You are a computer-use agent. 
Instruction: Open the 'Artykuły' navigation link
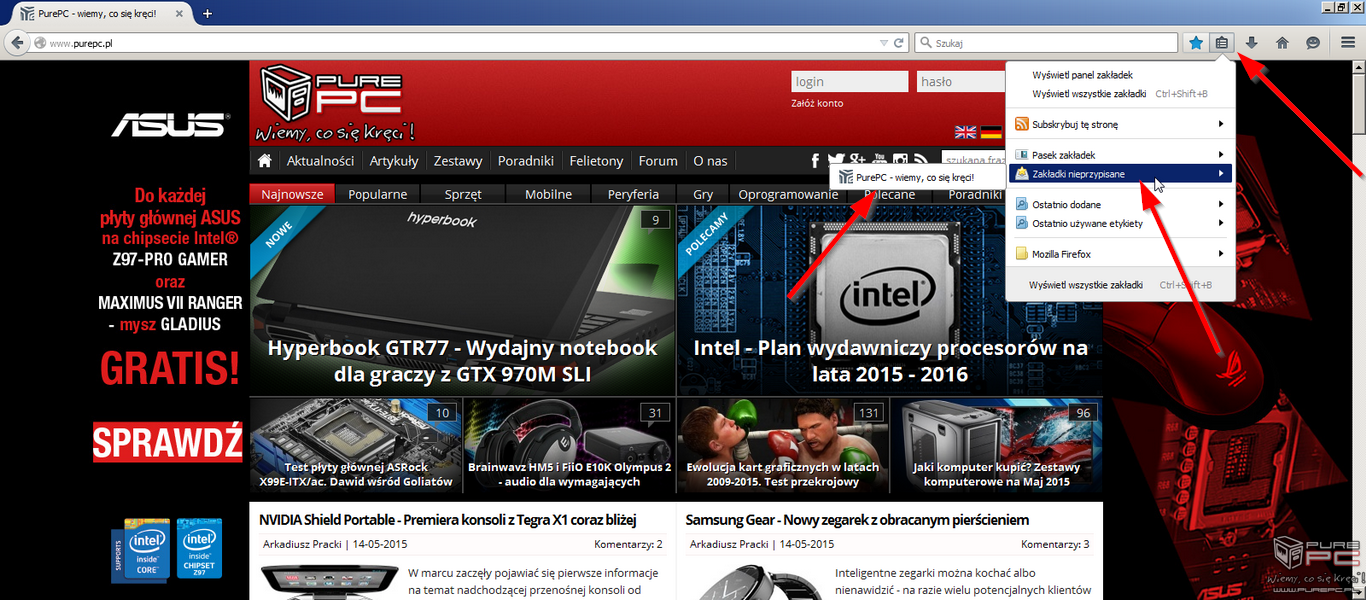(x=394, y=161)
